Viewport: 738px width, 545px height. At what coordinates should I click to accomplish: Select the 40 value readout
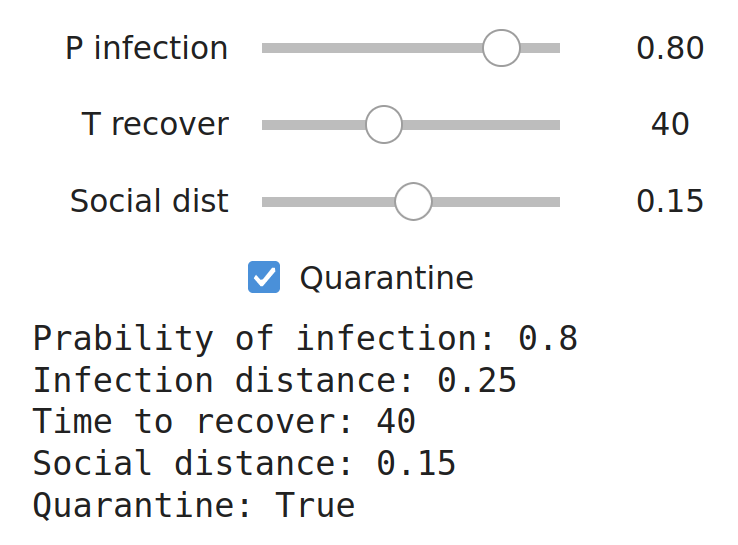pos(670,124)
